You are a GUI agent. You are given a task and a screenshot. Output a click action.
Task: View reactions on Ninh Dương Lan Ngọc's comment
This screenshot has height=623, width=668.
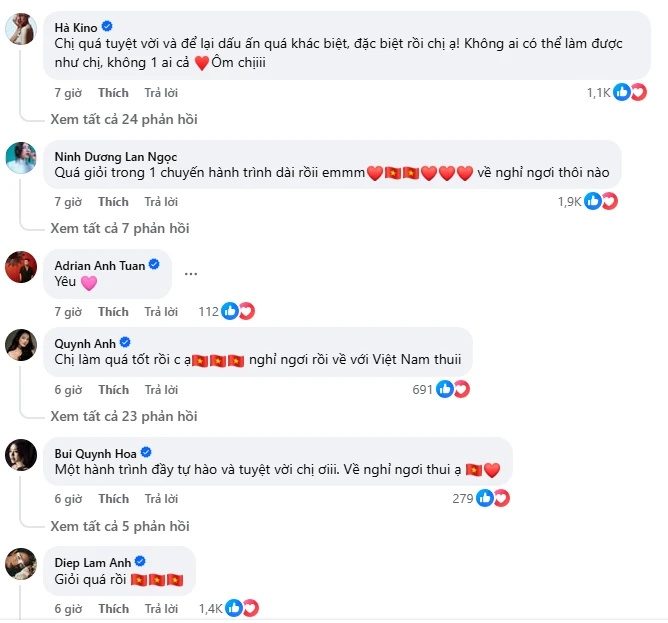(601, 201)
